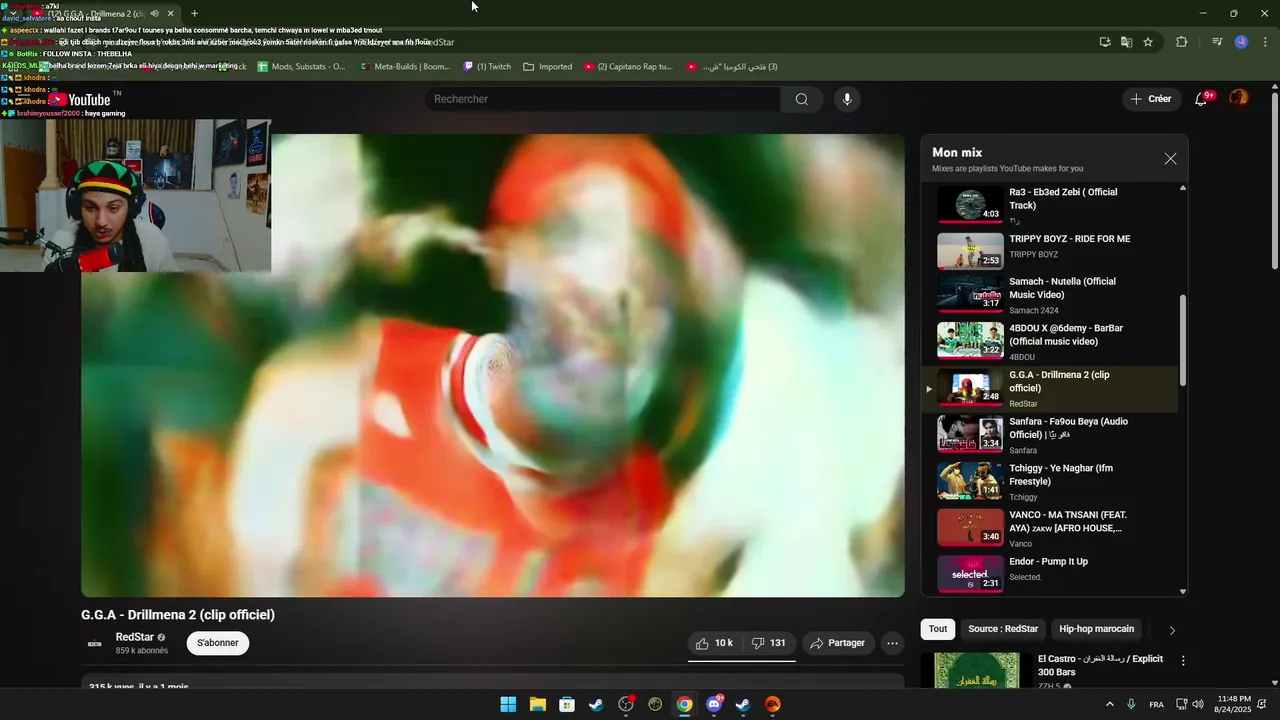Viewport: 1280px width, 720px height.
Task: Open options menu for El Castro video
Action: (x=1183, y=661)
